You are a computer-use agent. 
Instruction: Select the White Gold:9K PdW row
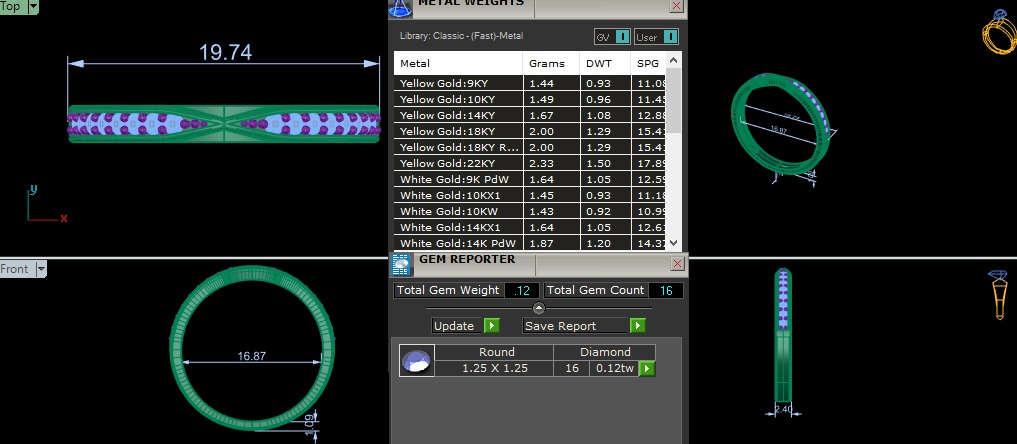click(x=530, y=180)
